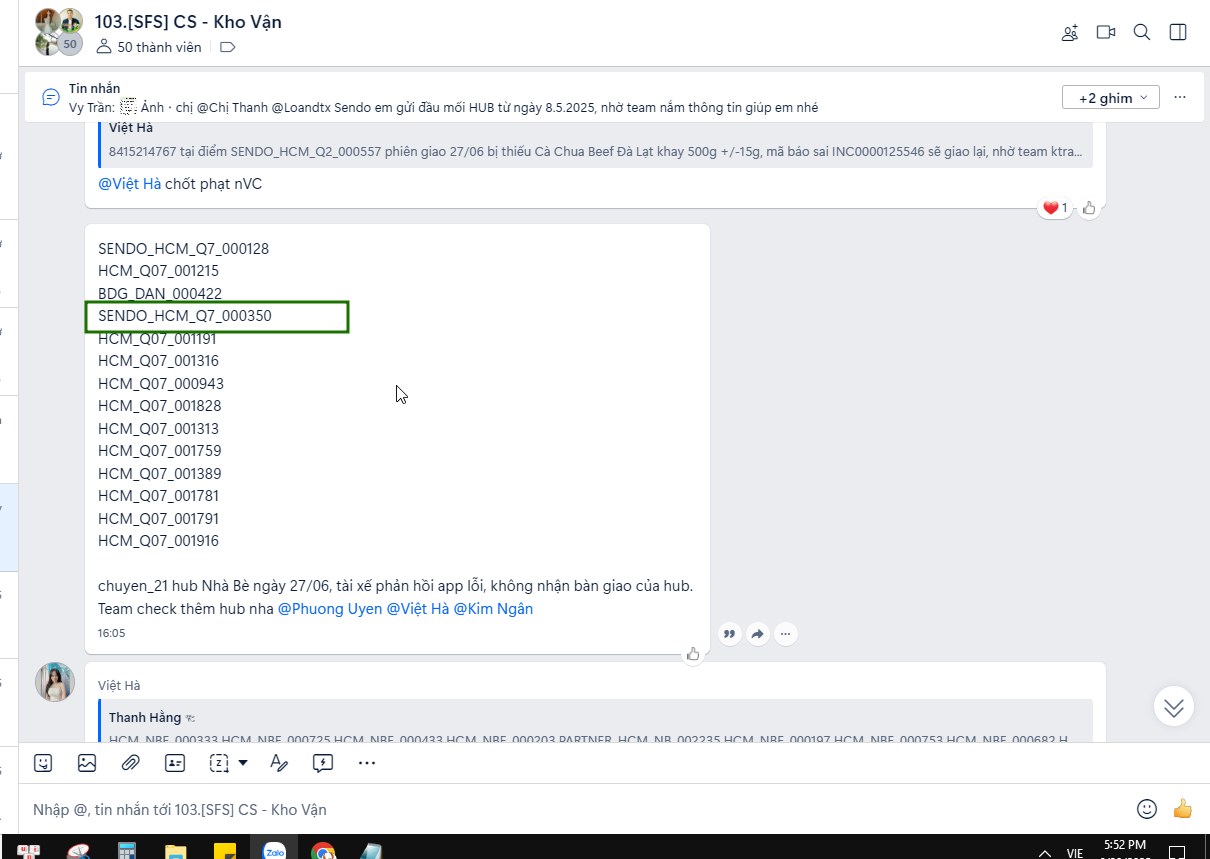Image resolution: width=1210 pixels, height=859 pixels.
Task: Click the text 'HCM_Q07_001781'
Action: pos(158,496)
